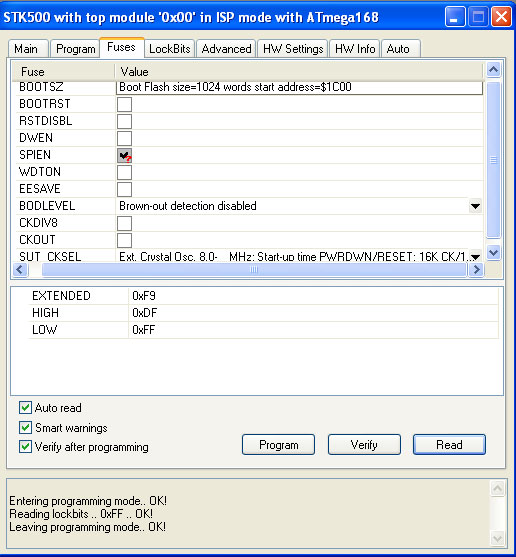The width and height of the screenshot is (516, 557).
Task: Toggle Smart warnings checkbox
Action: point(25,427)
